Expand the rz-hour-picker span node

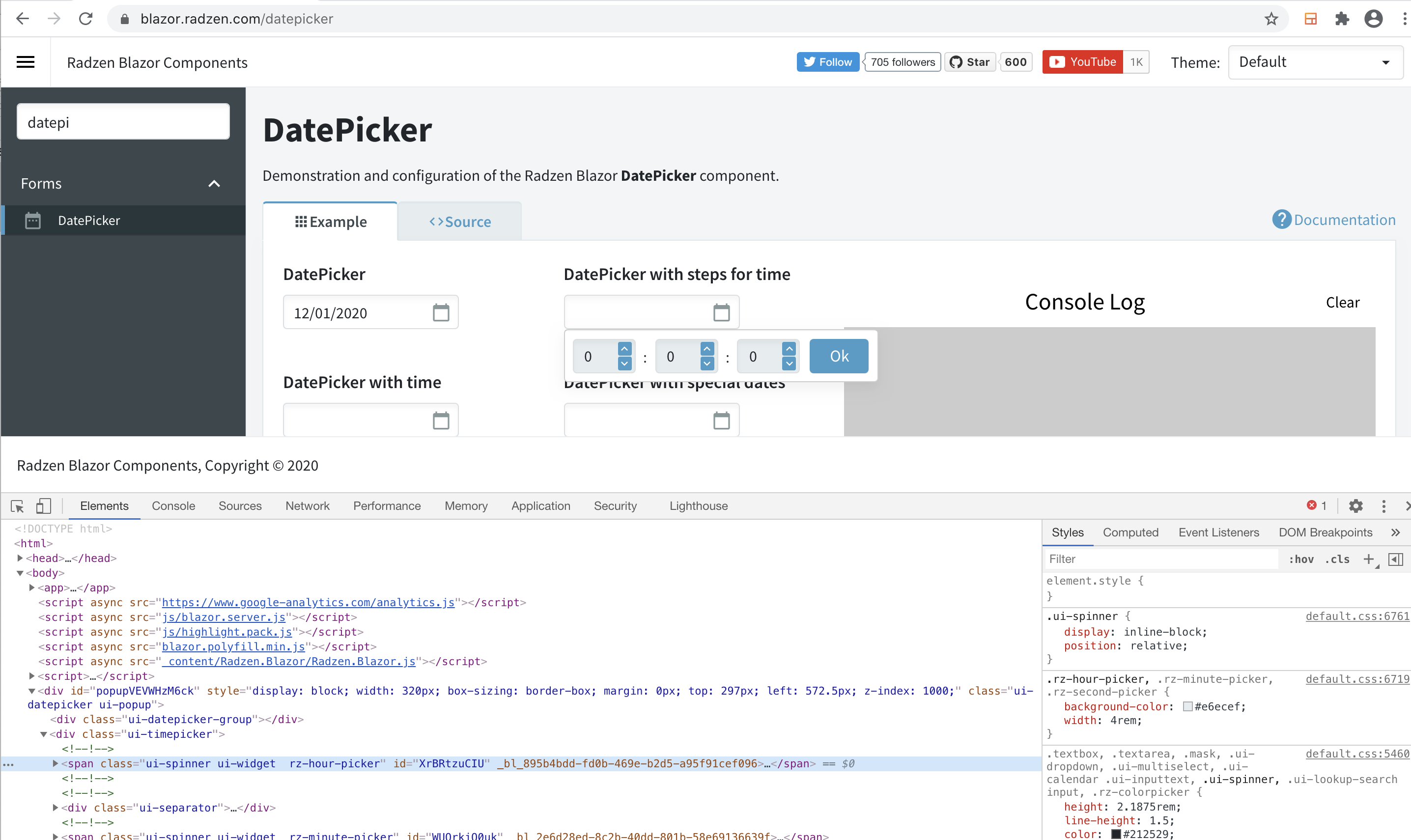tap(56, 763)
